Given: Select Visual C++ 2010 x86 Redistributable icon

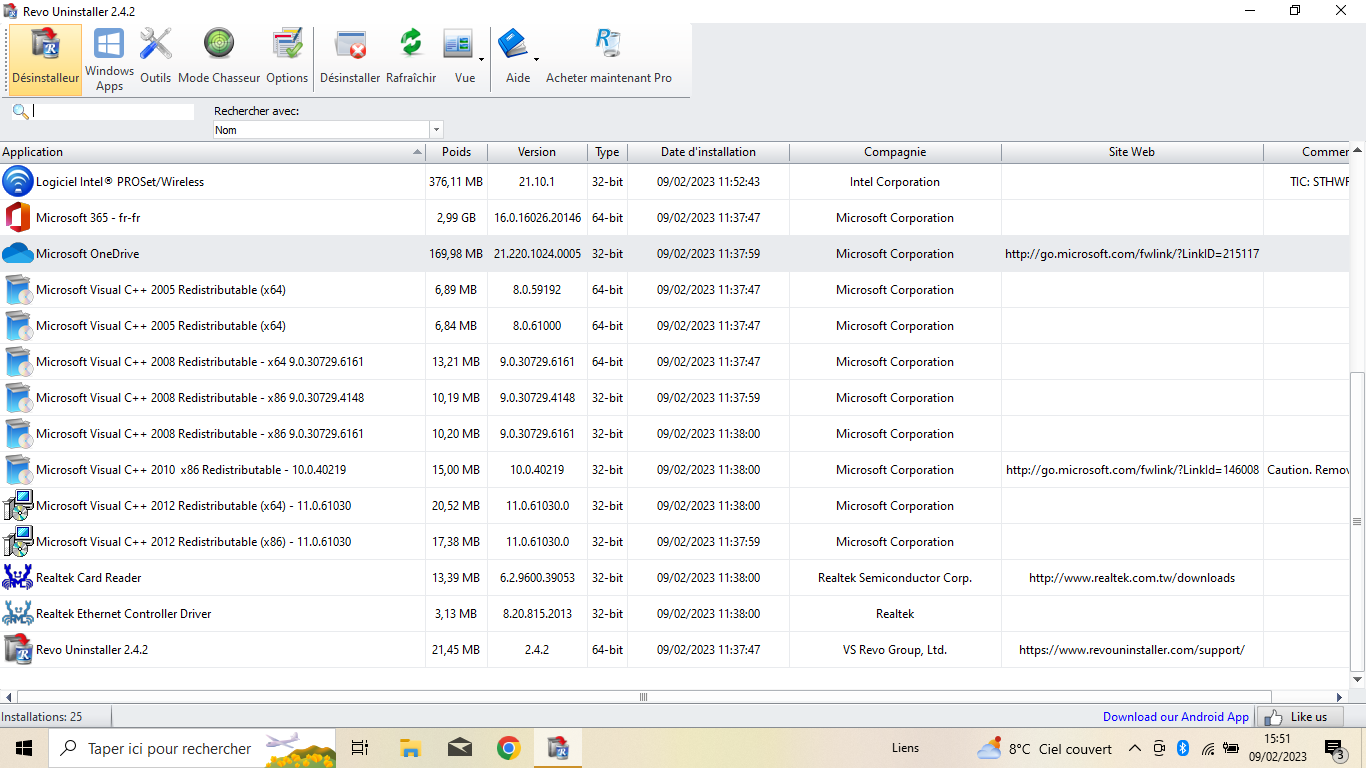Looking at the screenshot, I should coord(18,470).
